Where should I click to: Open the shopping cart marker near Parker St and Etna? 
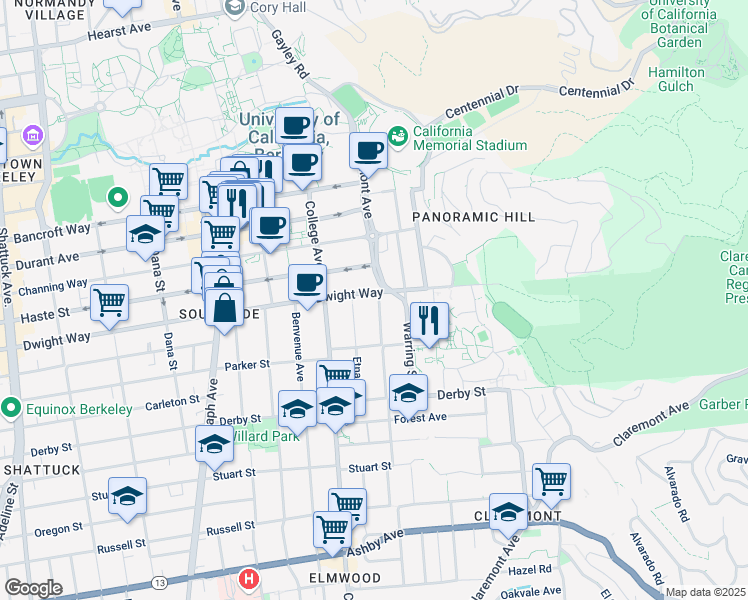click(335, 374)
